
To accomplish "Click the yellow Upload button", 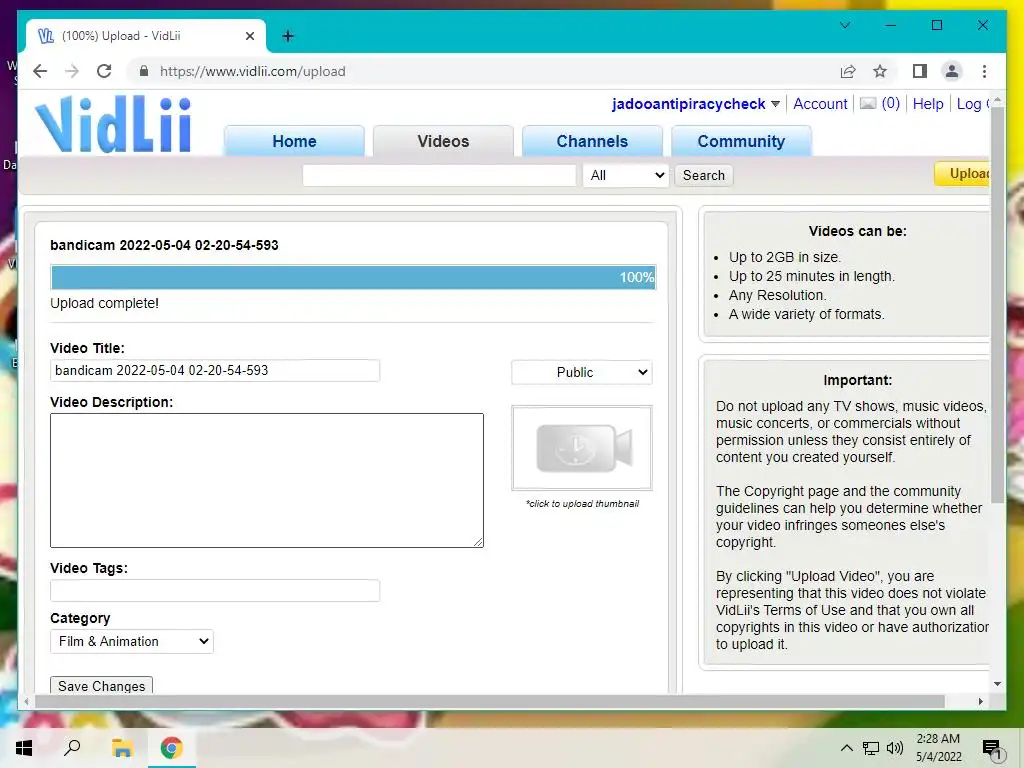I will tap(963, 174).
